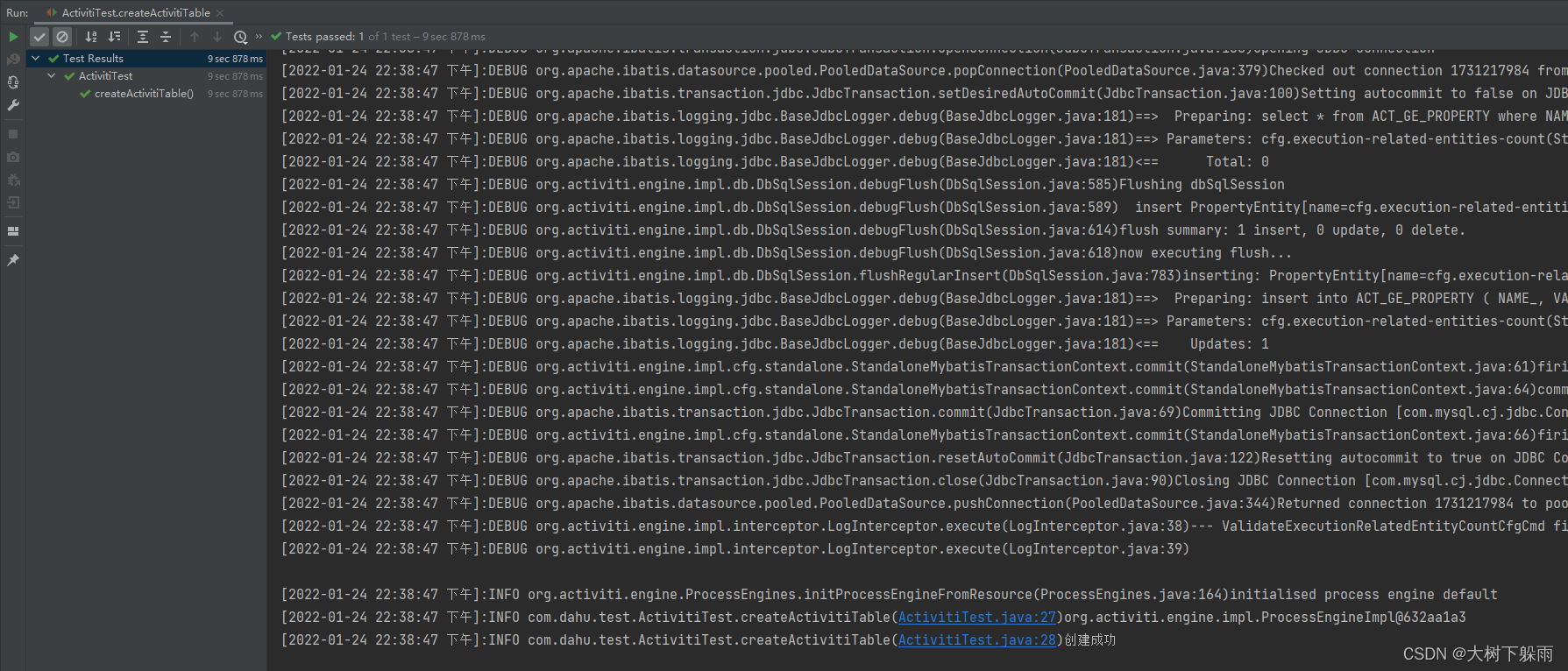The image size is (1568, 671).
Task: Click the attach debugger bug icon
Action: (x=13, y=180)
